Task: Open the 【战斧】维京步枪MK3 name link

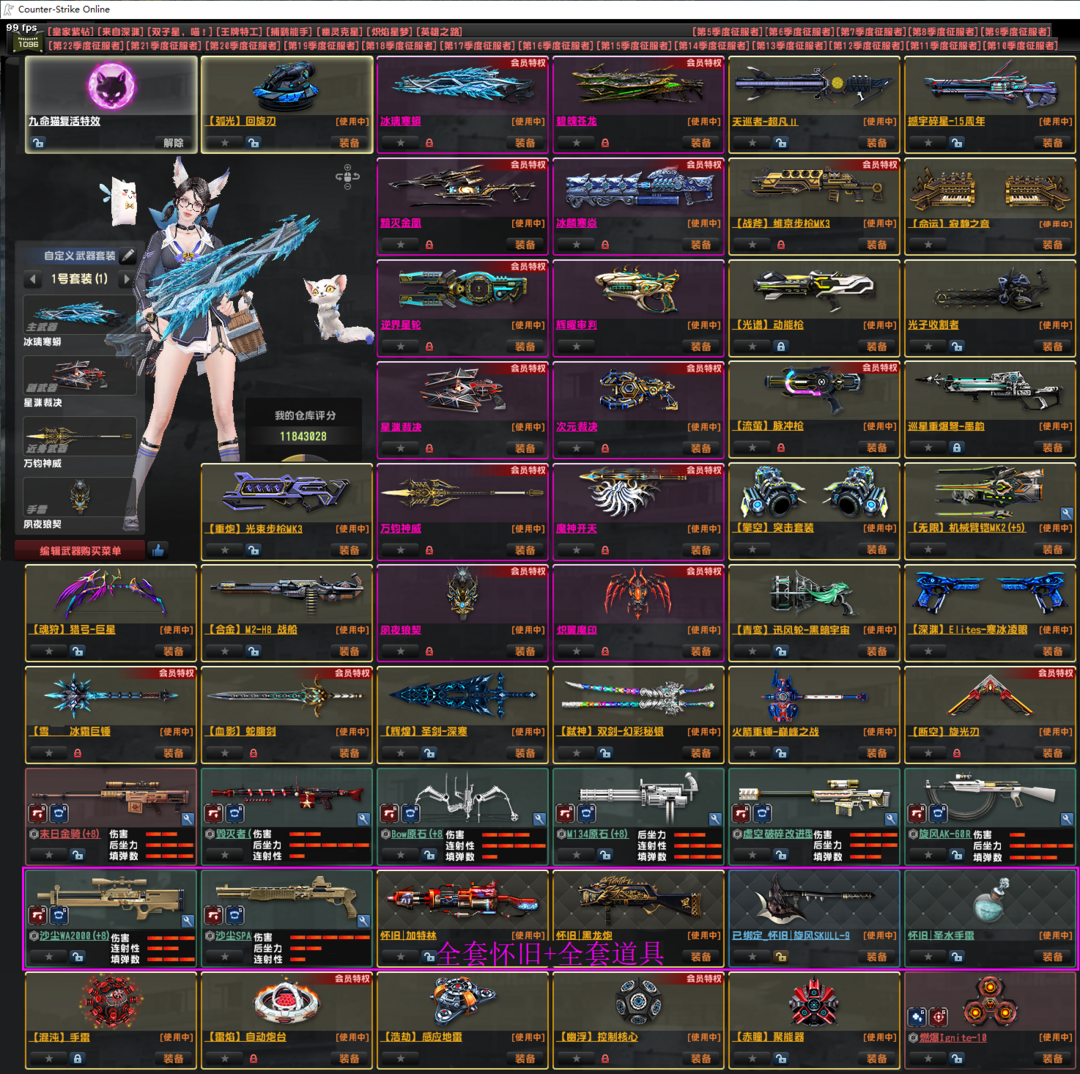Action: point(780,223)
